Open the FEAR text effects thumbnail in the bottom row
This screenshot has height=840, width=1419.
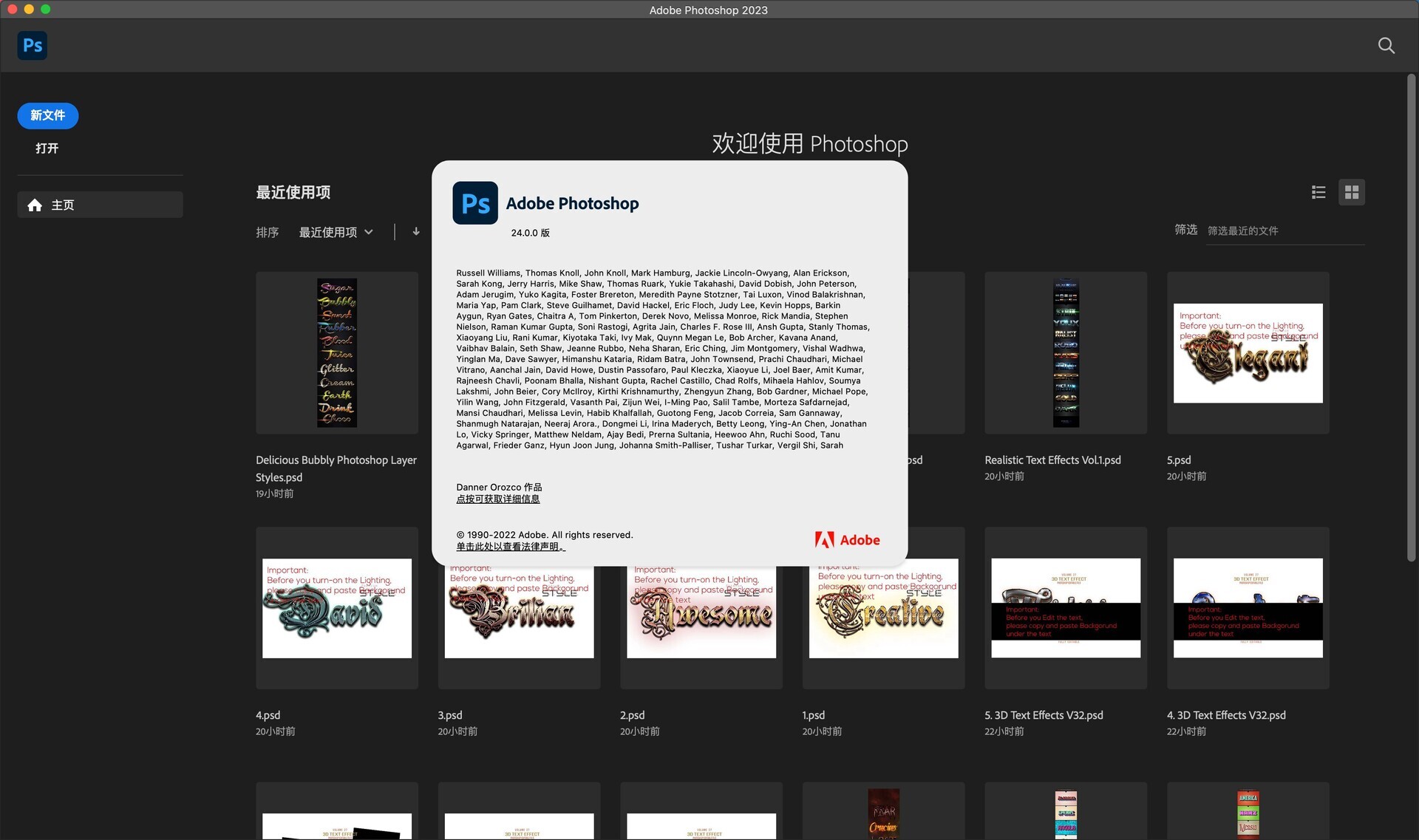[x=884, y=813]
